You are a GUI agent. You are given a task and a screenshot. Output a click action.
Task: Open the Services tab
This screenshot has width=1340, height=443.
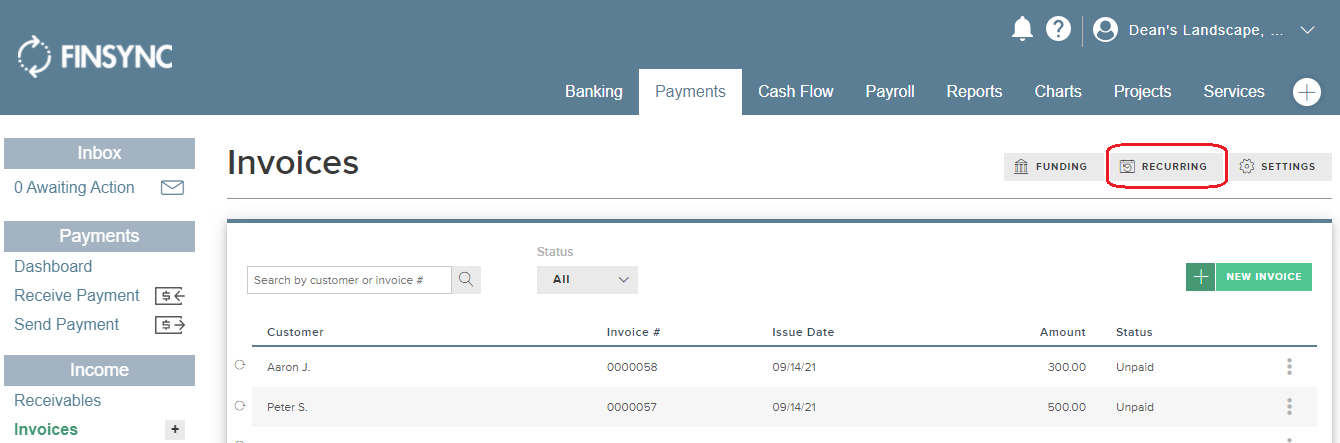[x=1234, y=91]
